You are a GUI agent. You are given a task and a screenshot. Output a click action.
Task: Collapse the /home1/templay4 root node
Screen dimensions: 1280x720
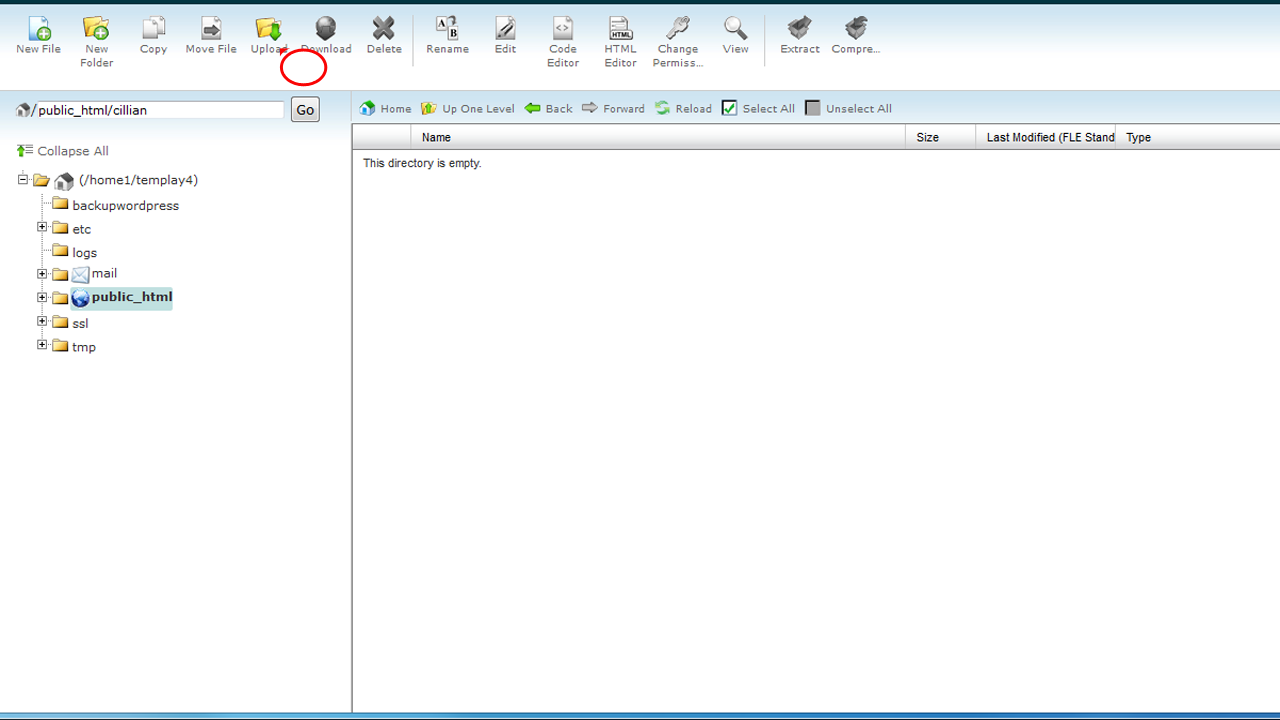coord(23,179)
